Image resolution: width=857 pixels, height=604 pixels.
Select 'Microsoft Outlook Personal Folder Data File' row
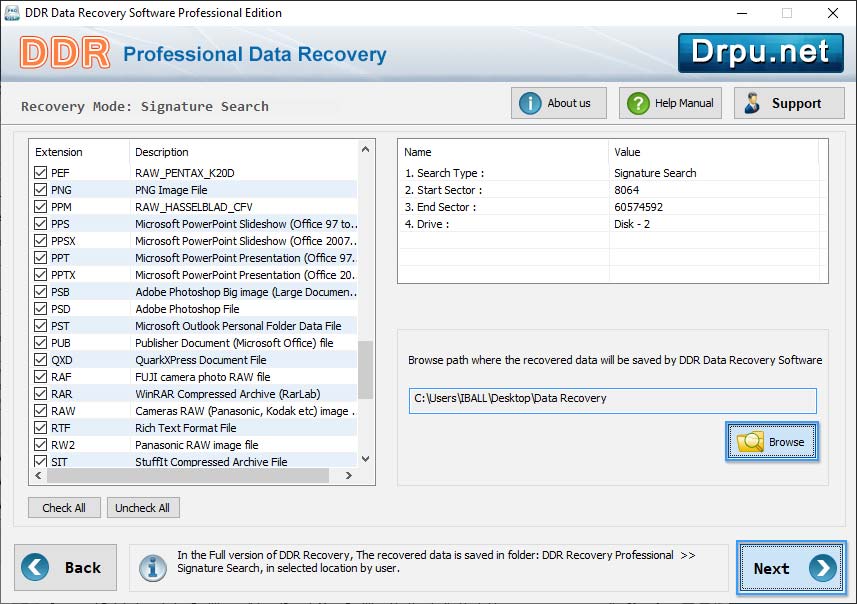[193, 326]
